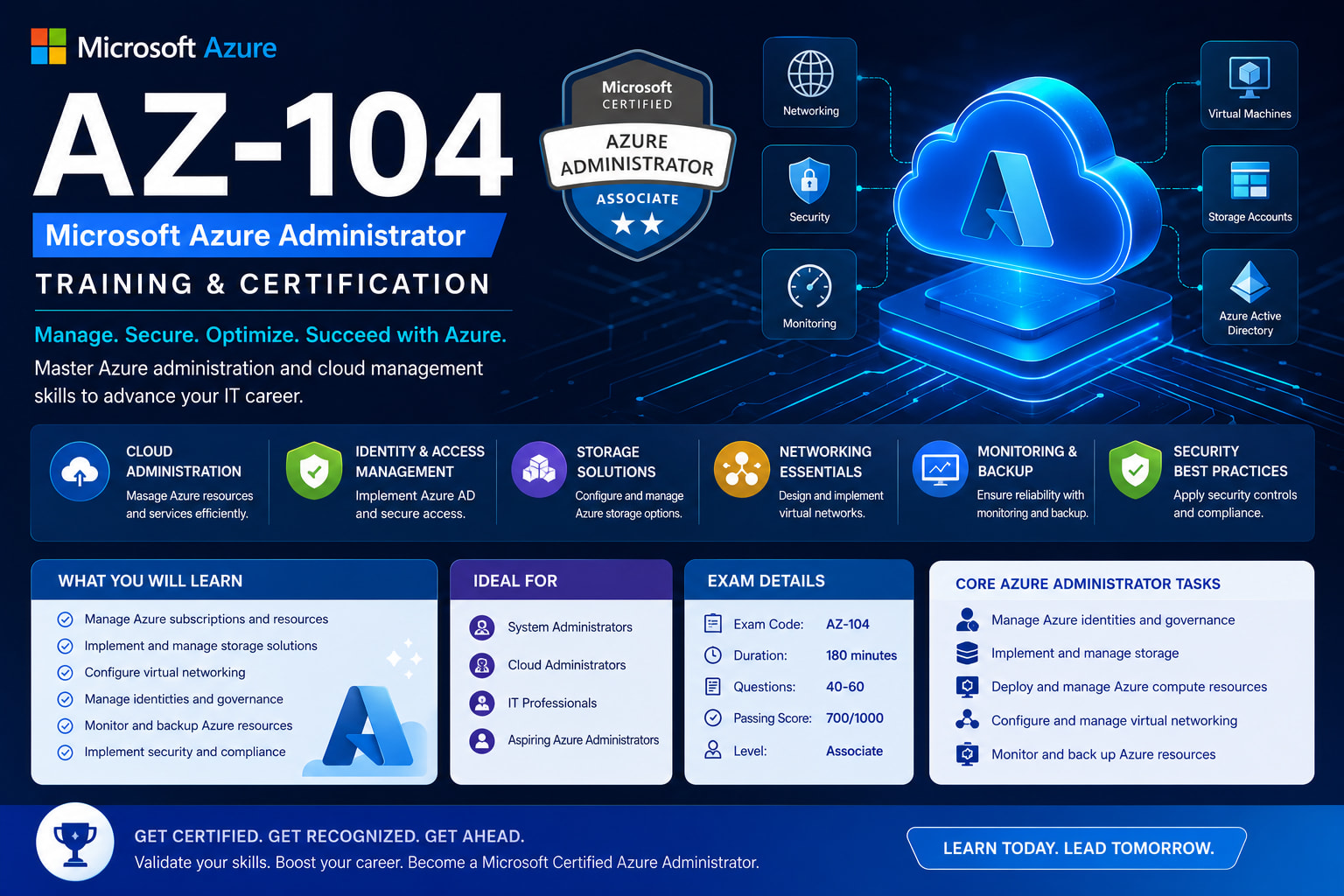
Task: Click the STORAGE SOLUTIONS heading
Action: (x=616, y=462)
